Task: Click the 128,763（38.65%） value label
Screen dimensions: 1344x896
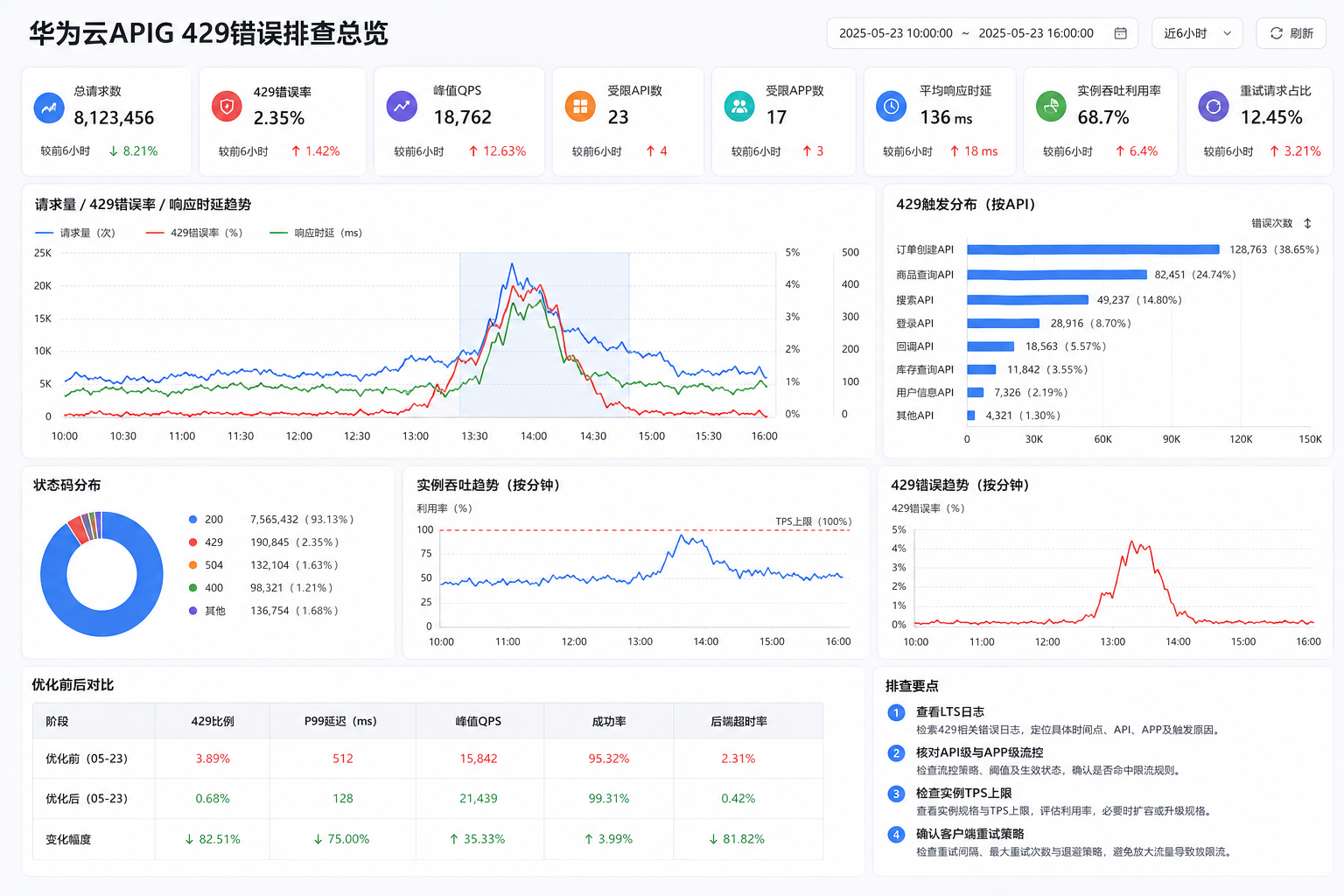Action: [1274, 249]
